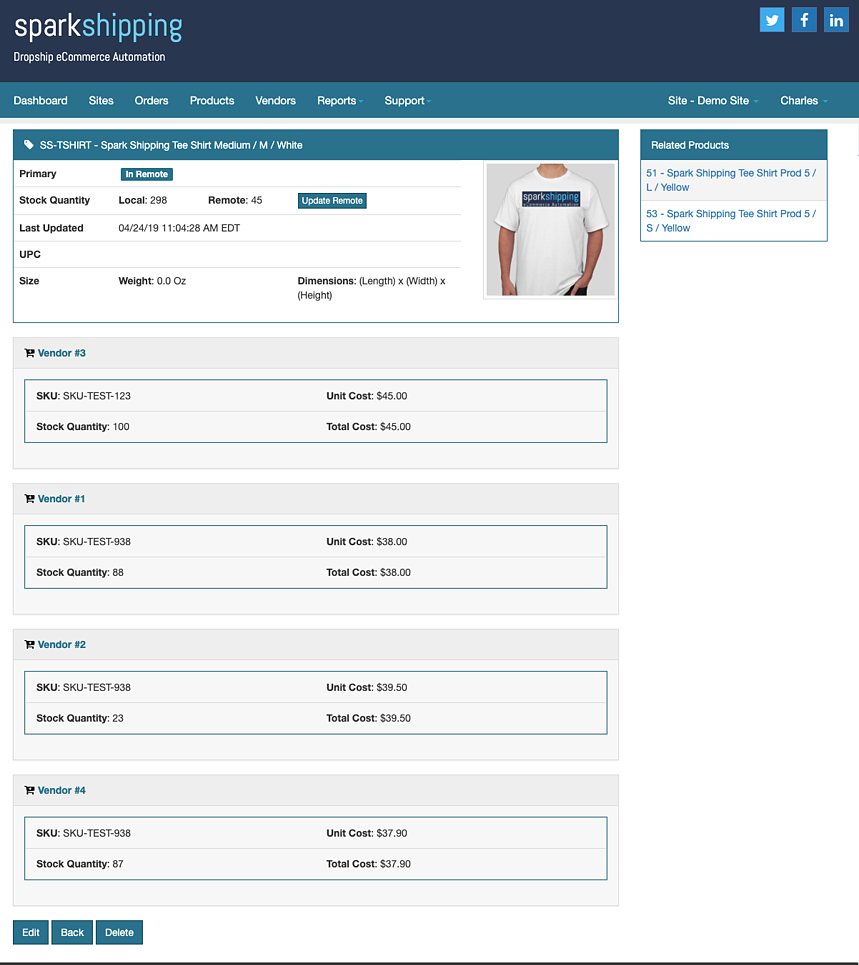The image size is (859, 965).
Task: Open the Orders menu item
Action: 152,101
